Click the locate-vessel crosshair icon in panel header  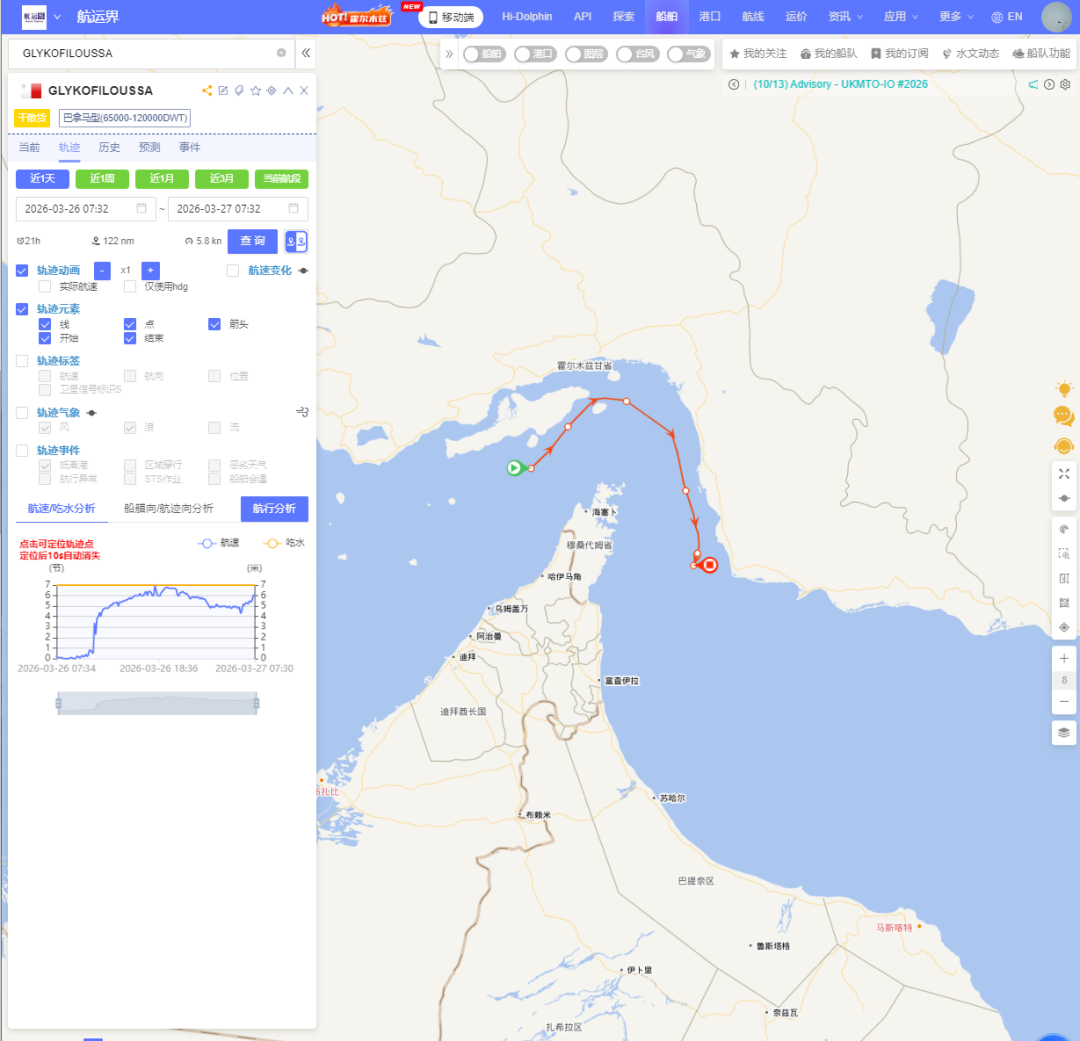(x=271, y=91)
